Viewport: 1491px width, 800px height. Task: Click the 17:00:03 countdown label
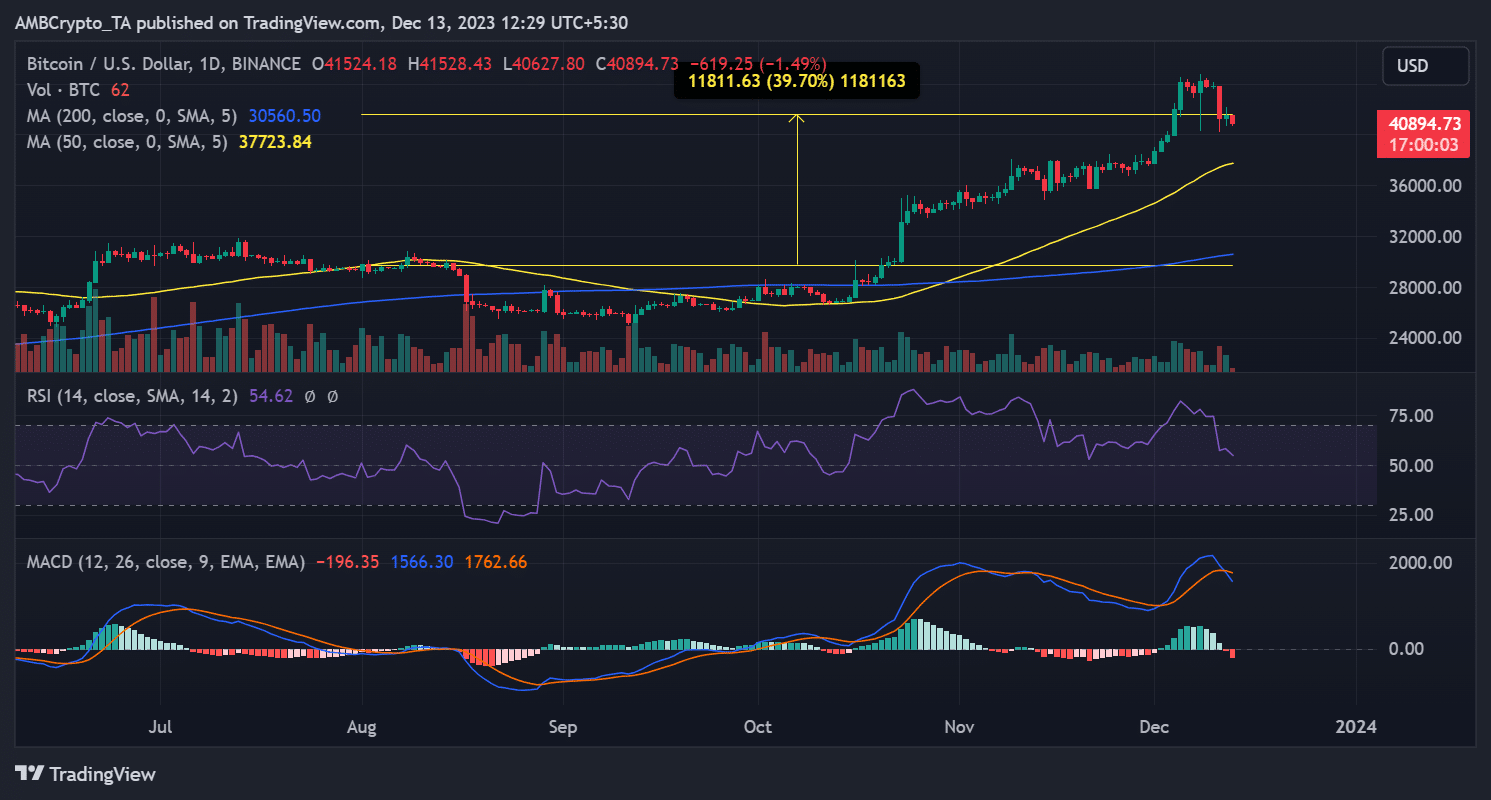pos(1424,145)
